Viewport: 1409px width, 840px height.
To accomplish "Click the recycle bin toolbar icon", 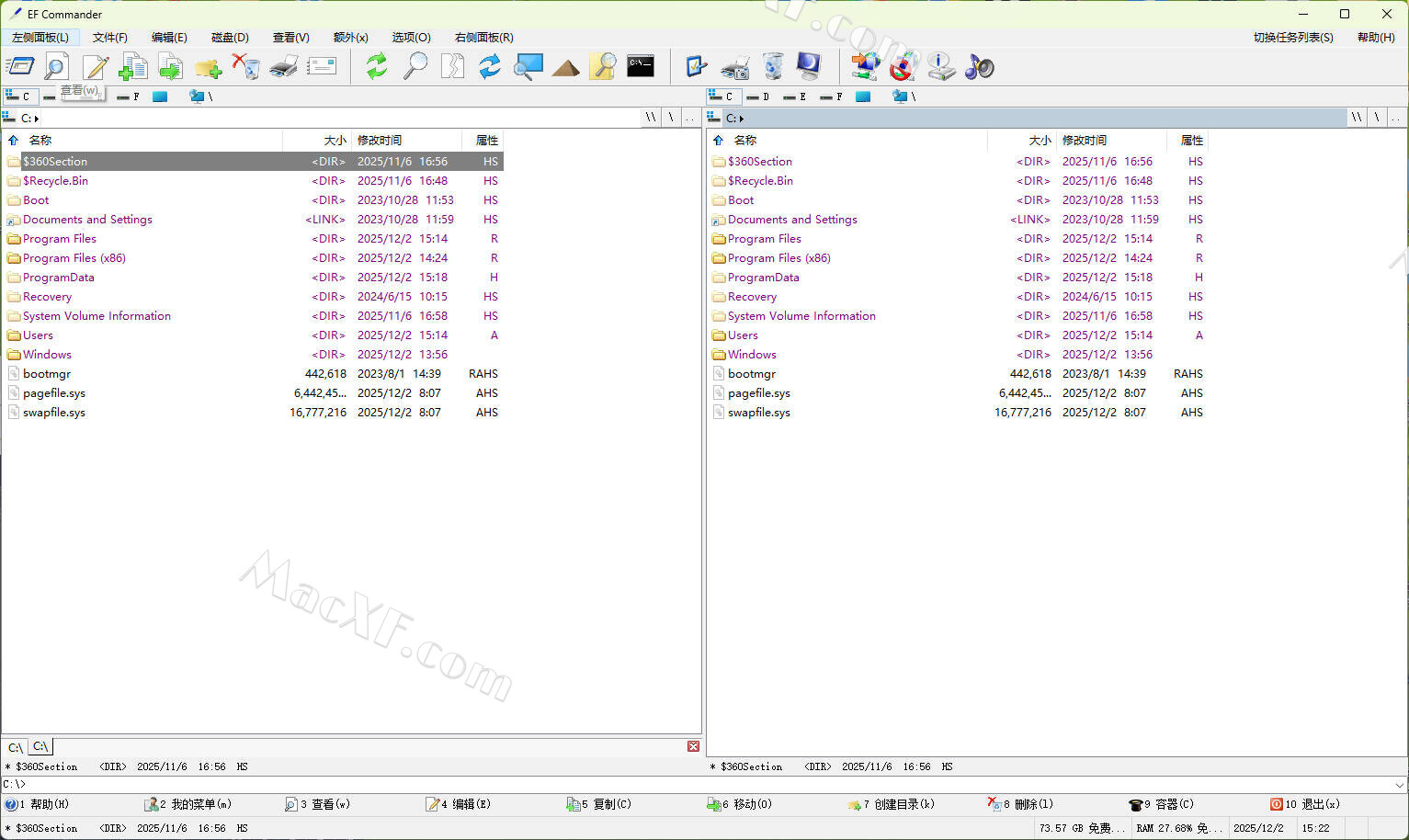I will (x=773, y=66).
